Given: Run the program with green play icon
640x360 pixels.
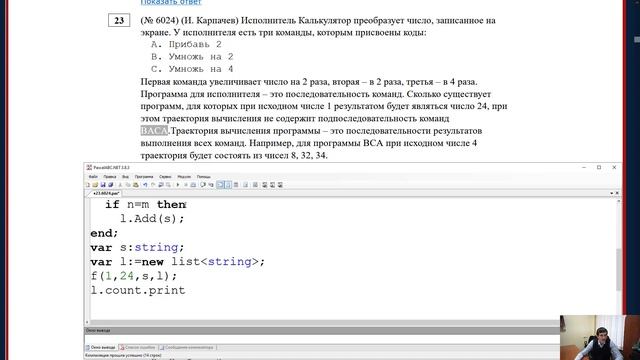Looking at the screenshot, I should tap(178, 185).
